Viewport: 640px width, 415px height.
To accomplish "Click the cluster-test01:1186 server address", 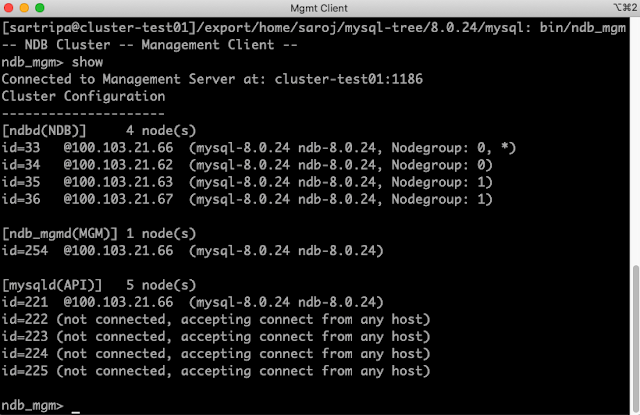I will click(x=349, y=79).
